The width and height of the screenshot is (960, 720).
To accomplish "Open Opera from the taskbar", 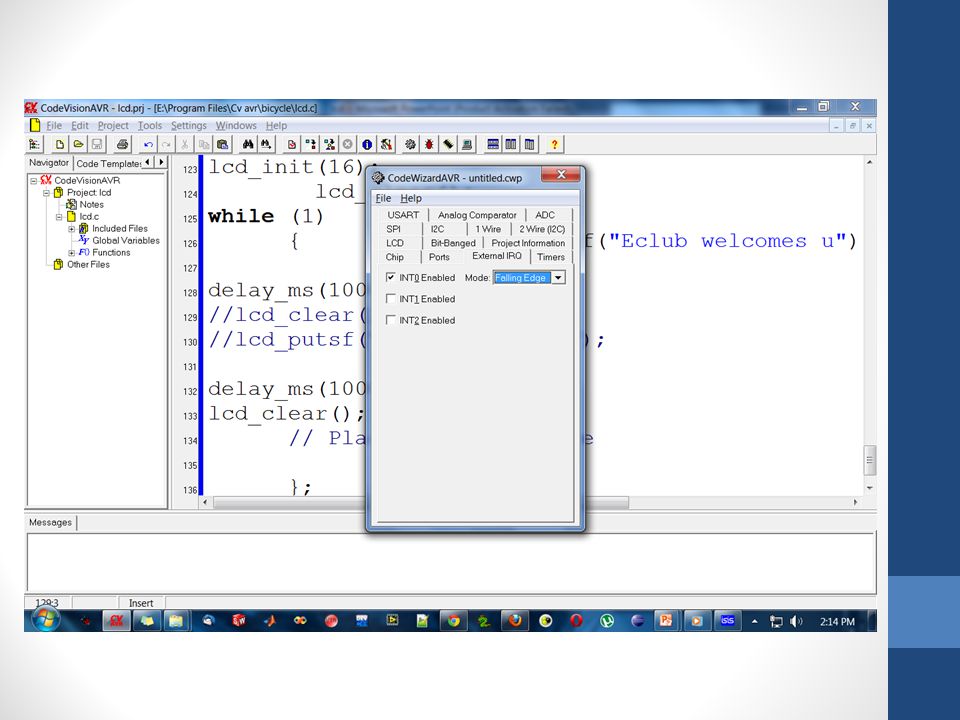I will tap(576, 621).
